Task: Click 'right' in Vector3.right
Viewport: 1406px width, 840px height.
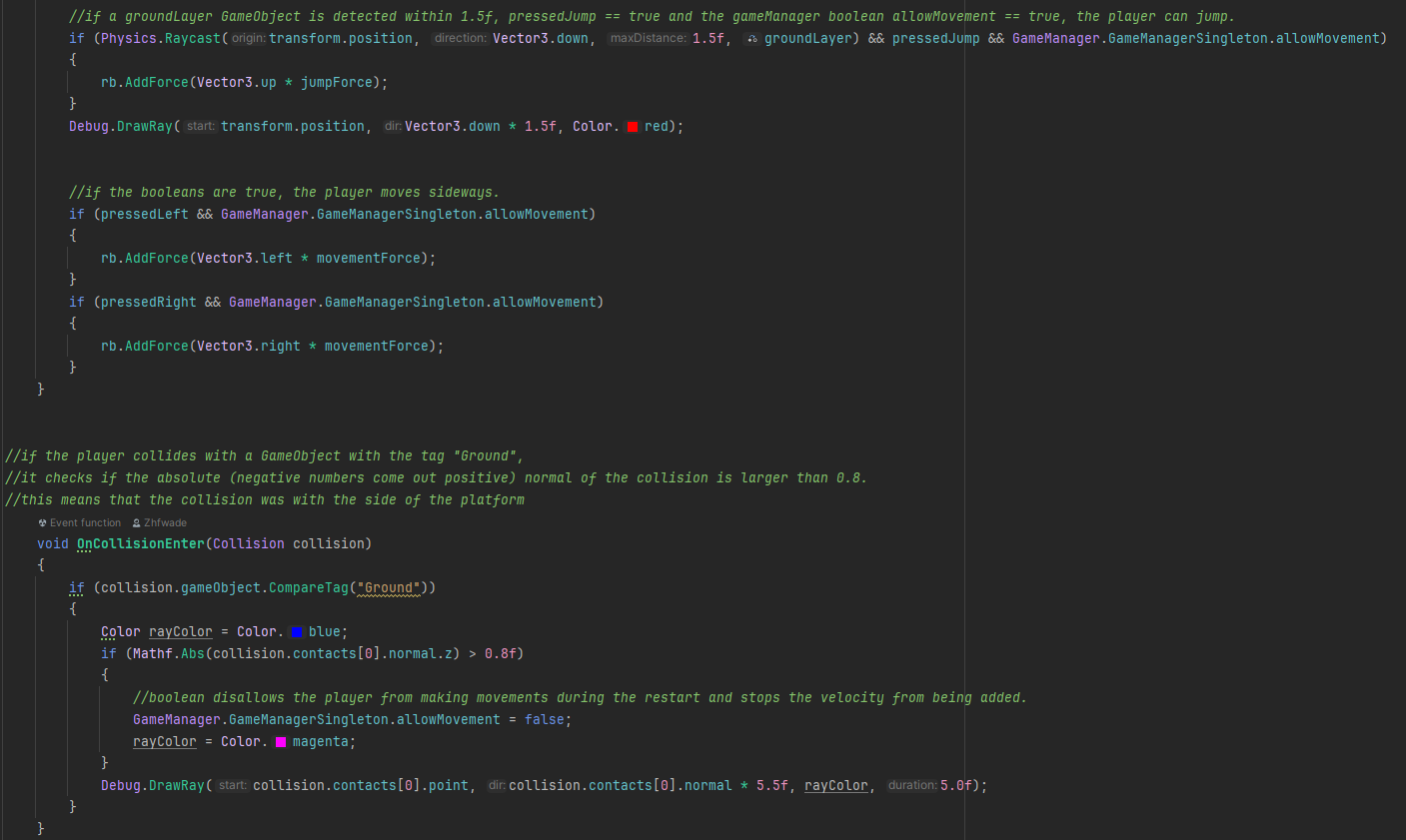Action: (281, 346)
